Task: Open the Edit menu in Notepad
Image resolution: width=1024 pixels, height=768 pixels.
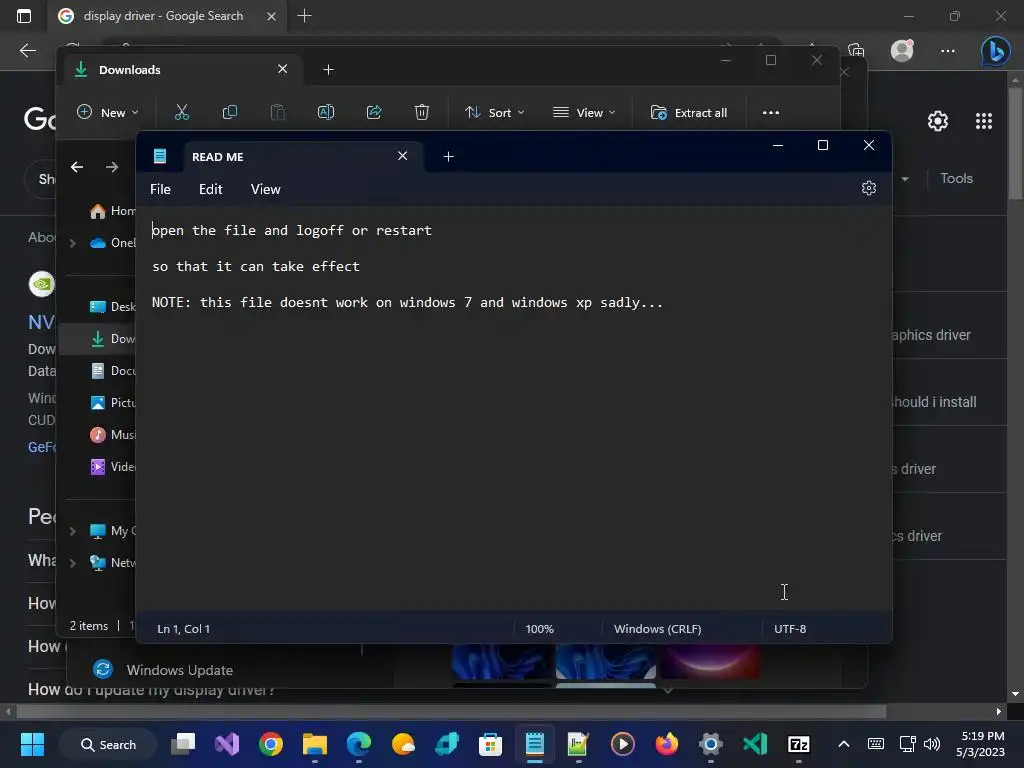Action: click(210, 189)
